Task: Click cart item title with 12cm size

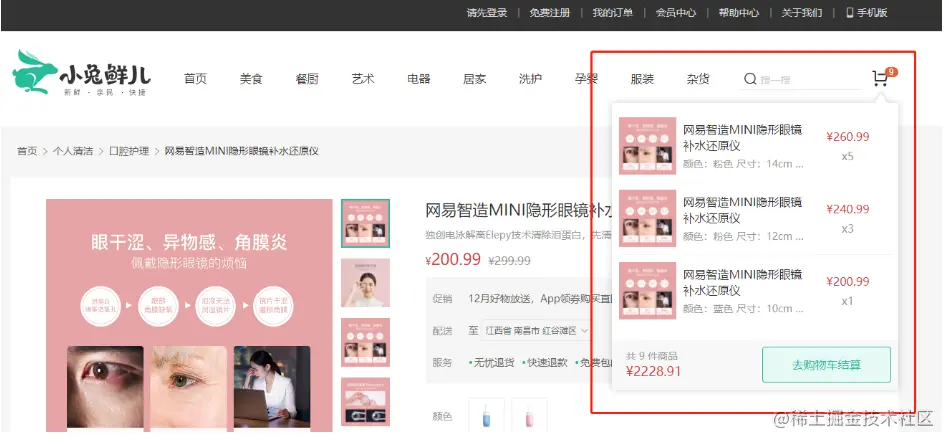Action: tap(743, 210)
